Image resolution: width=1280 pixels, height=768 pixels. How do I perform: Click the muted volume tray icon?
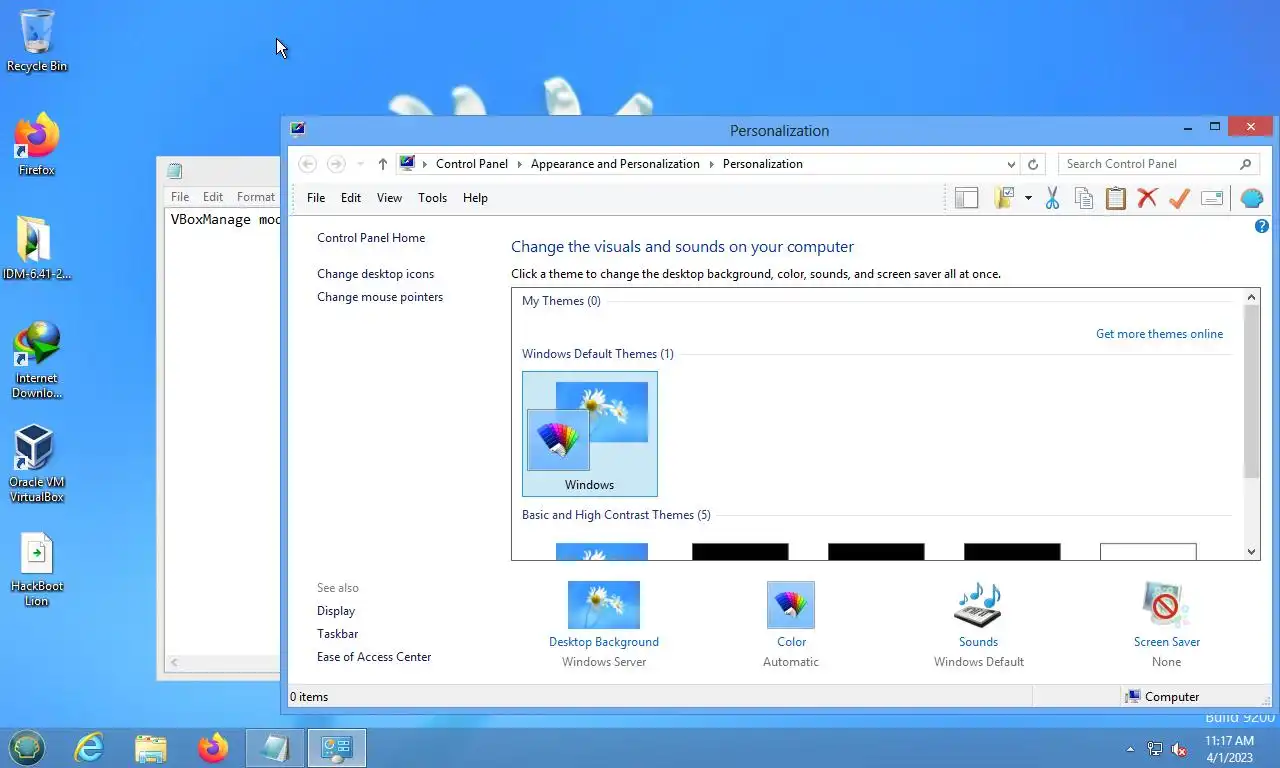click(1179, 749)
